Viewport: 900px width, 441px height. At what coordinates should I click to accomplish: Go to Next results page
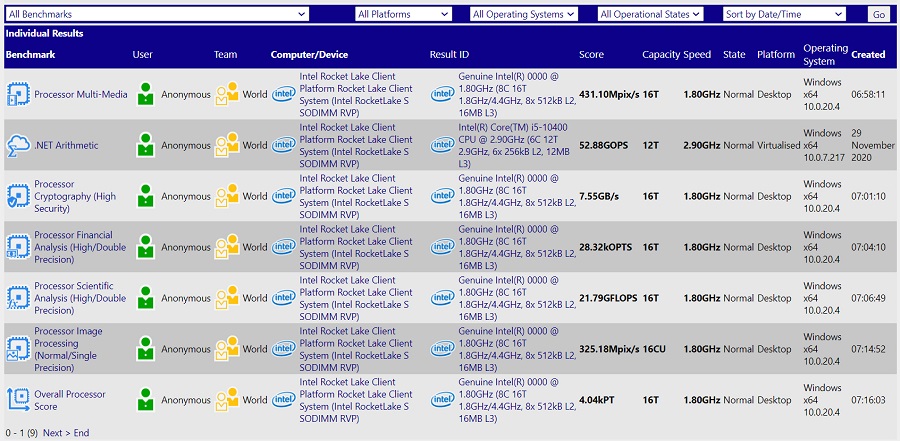point(55,432)
